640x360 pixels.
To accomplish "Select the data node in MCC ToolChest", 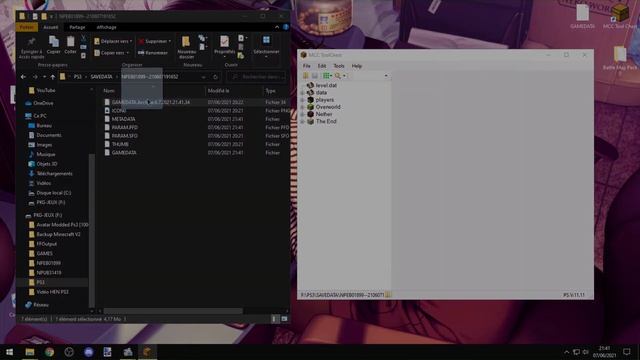I will tap(321, 93).
